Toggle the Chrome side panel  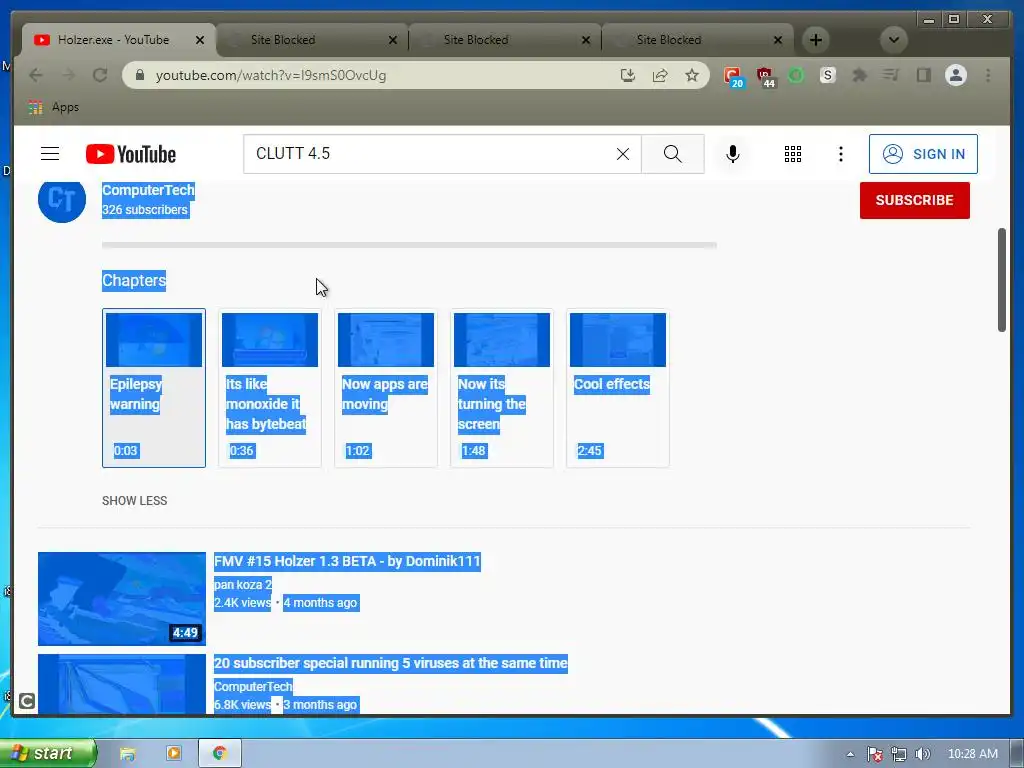pyautogui.click(x=923, y=76)
